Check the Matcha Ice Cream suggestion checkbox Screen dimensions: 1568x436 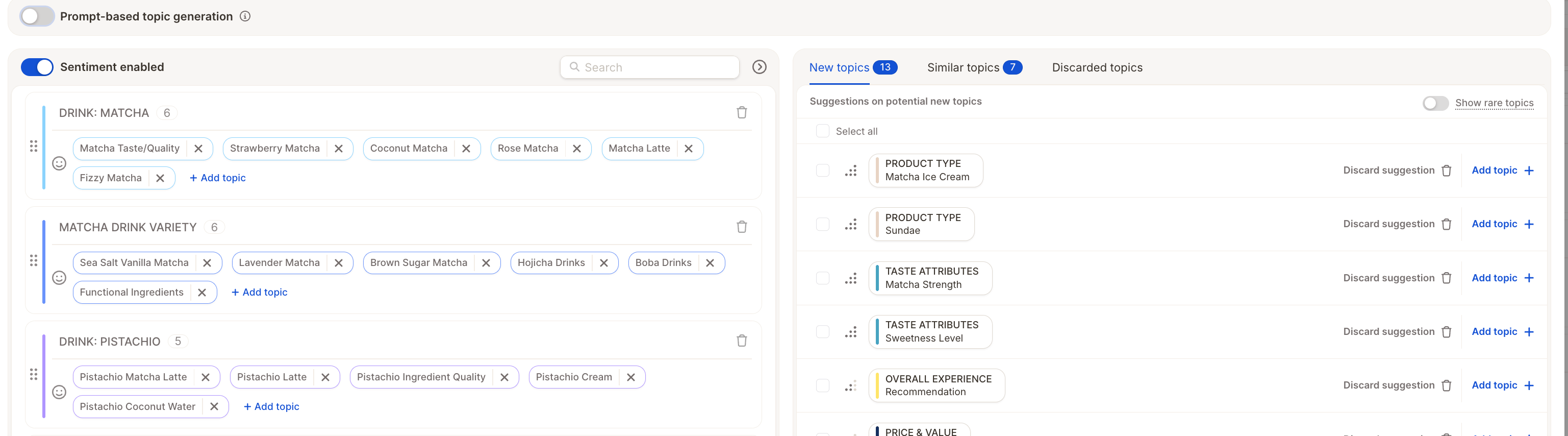pyautogui.click(x=822, y=171)
